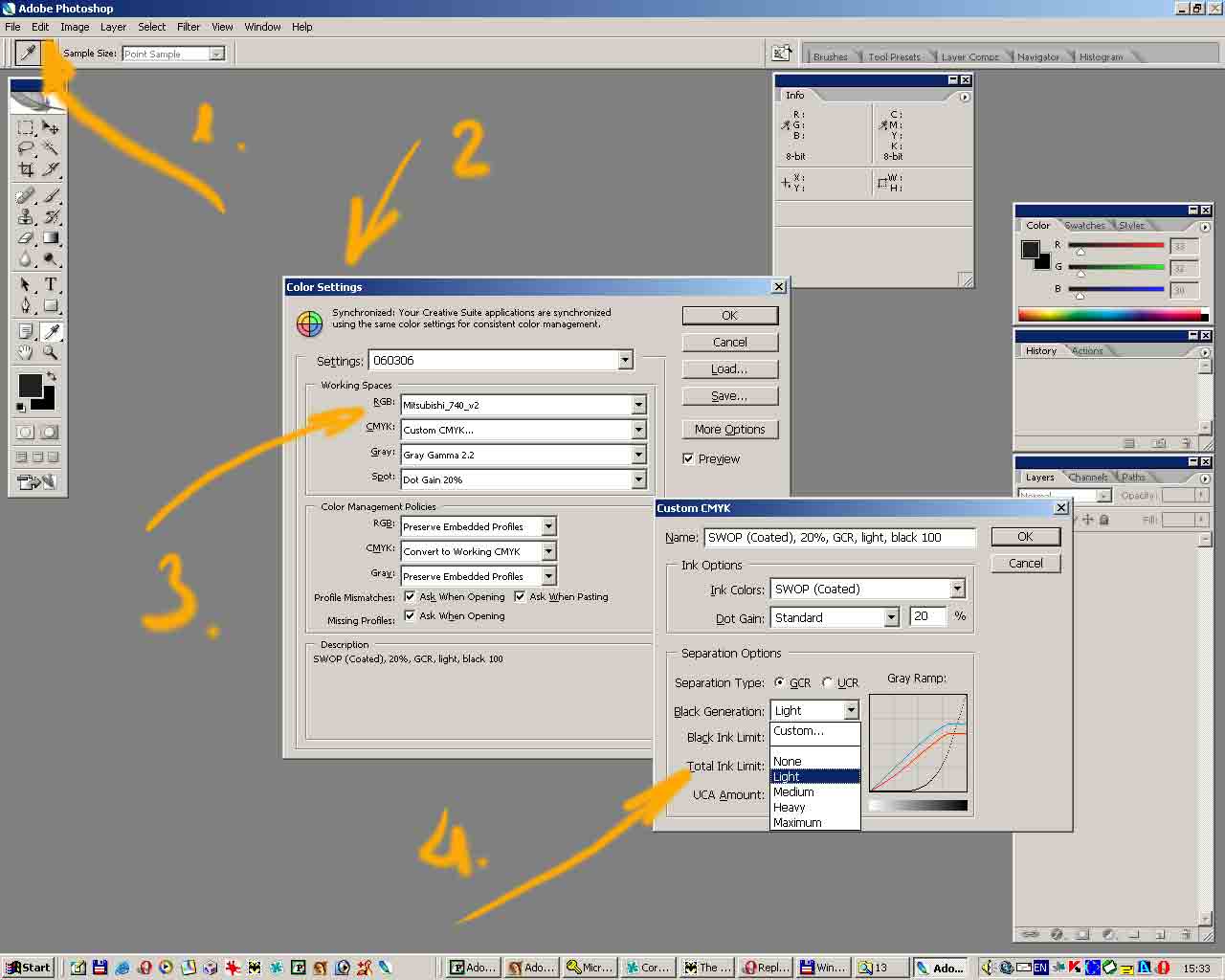This screenshot has height=980, width=1225.
Task: Click the foreground color swatch in toolbox
Action: tap(30, 385)
